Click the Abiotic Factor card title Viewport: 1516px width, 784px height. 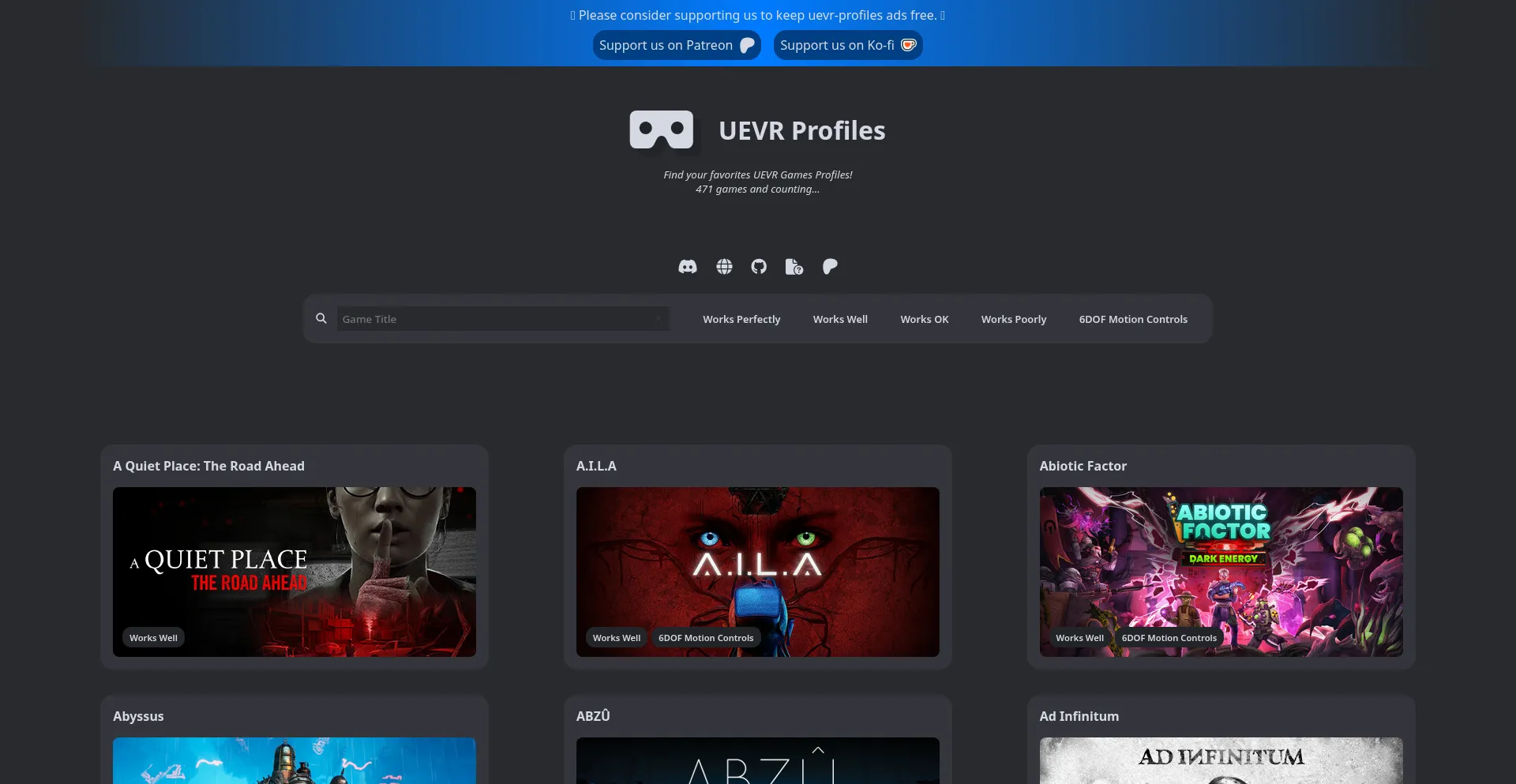(1083, 466)
